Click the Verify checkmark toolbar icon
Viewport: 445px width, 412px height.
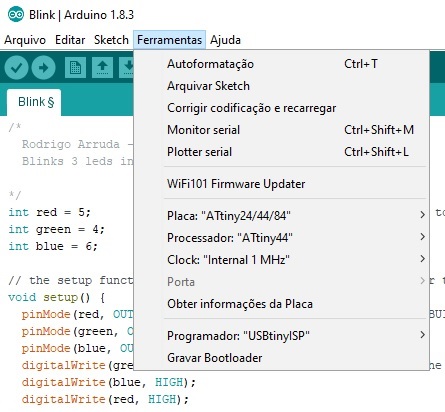coord(16,68)
